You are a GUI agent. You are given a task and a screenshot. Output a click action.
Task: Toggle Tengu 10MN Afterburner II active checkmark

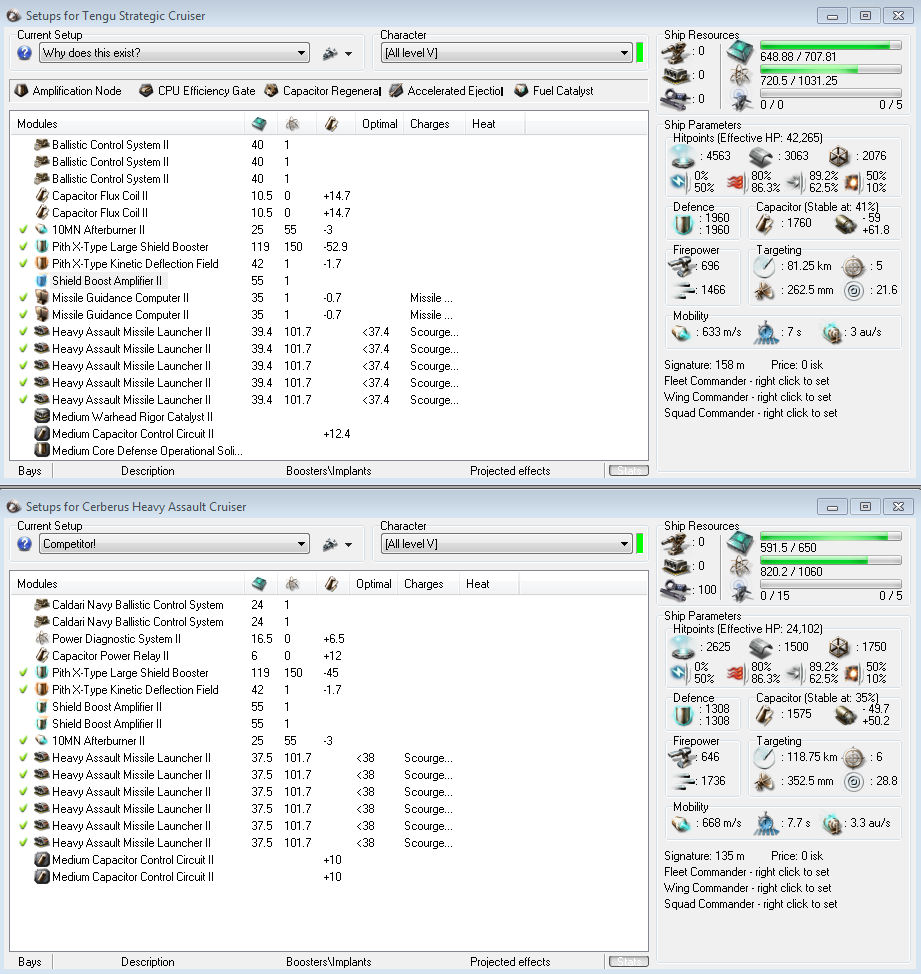click(24, 230)
